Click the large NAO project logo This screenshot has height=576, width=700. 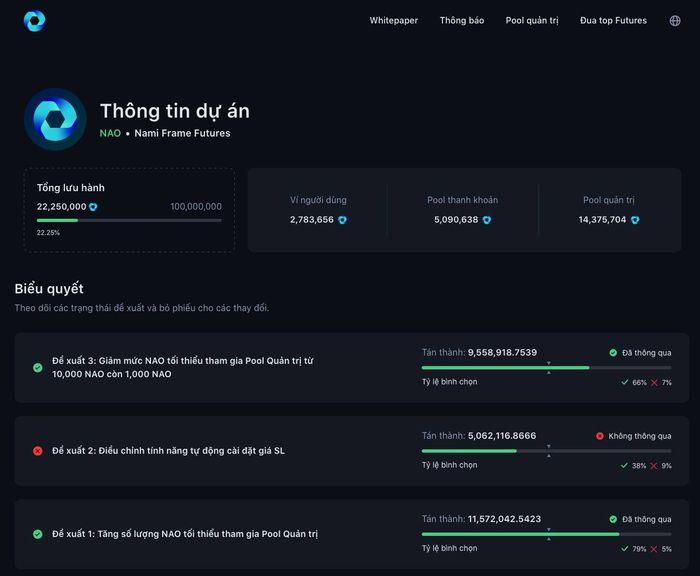(x=55, y=119)
